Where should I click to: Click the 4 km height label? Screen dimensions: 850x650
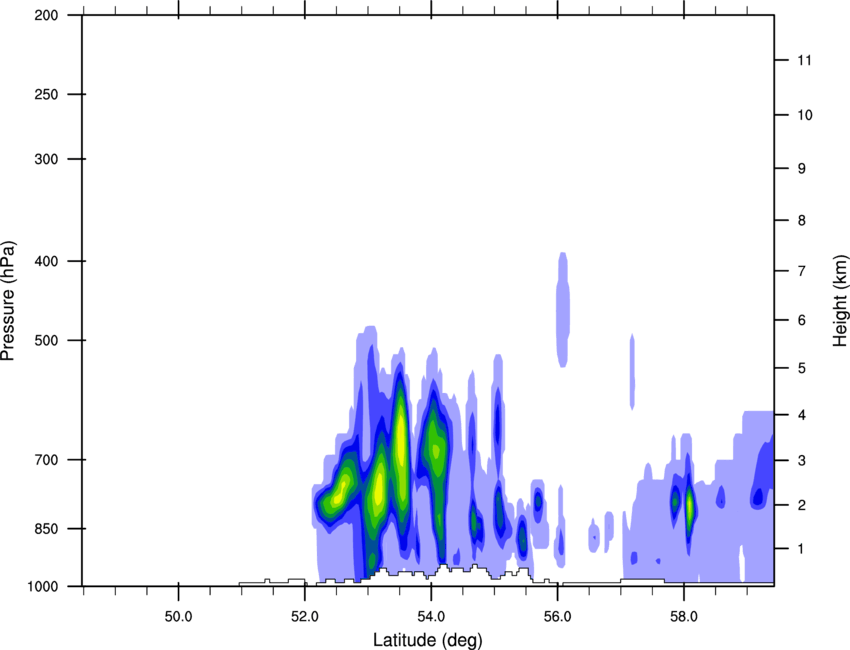coord(802,415)
